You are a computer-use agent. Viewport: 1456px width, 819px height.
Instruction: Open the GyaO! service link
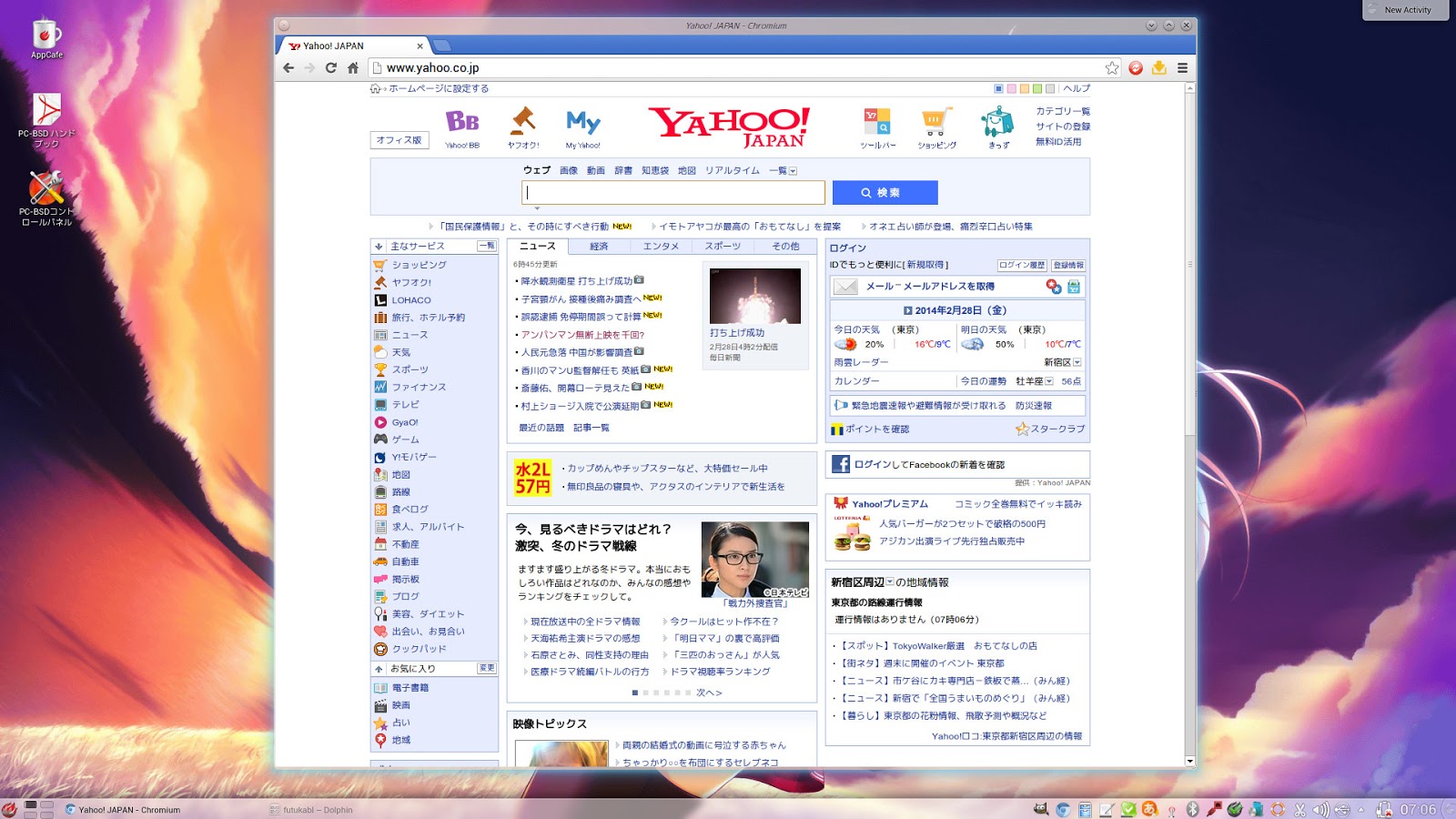405,422
